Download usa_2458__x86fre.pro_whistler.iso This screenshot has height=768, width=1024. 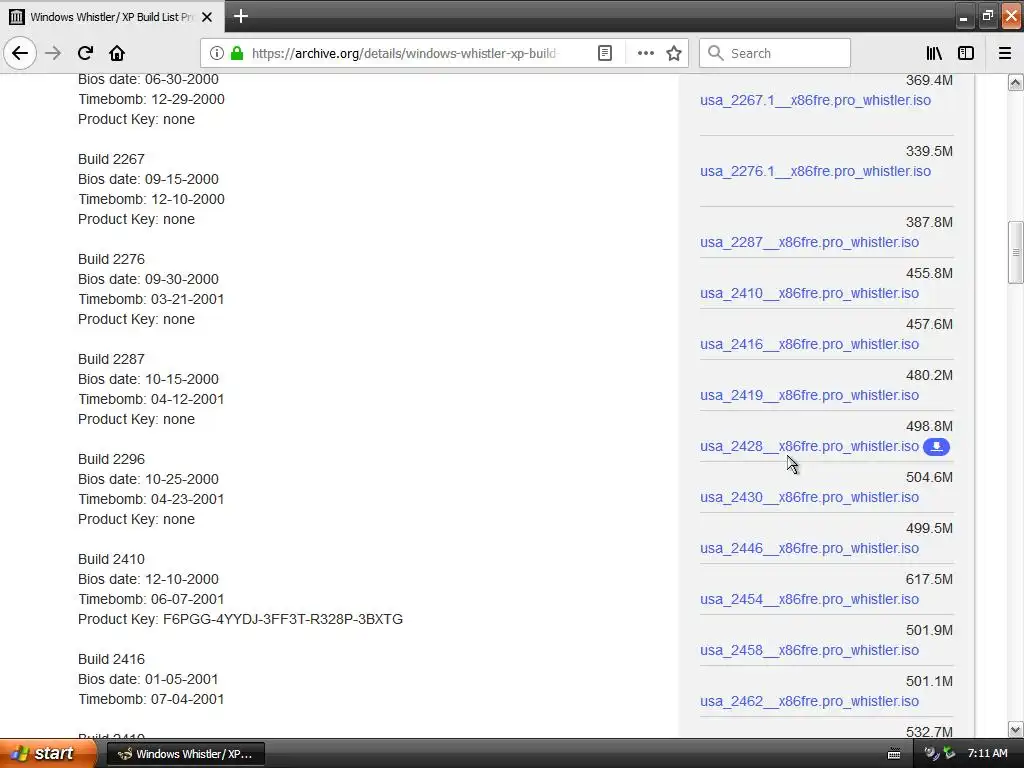pyautogui.click(x=809, y=650)
